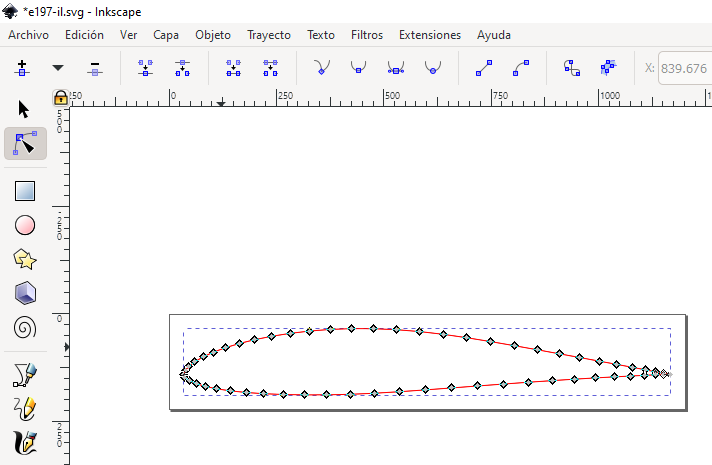Choose the Circle/Ellipse tool
Screen dimensions: 712x465
coord(25,225)
